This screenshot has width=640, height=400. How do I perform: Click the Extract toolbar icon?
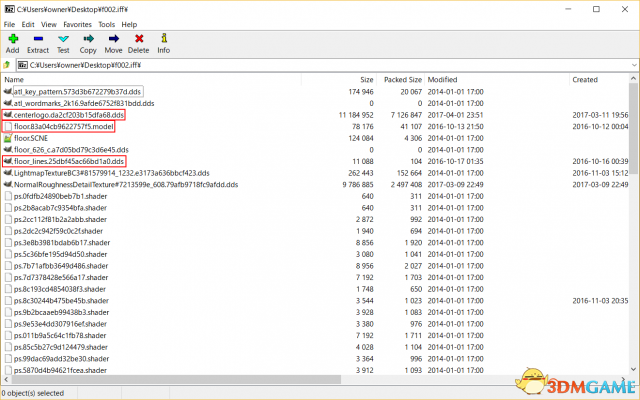coord(38,39)
